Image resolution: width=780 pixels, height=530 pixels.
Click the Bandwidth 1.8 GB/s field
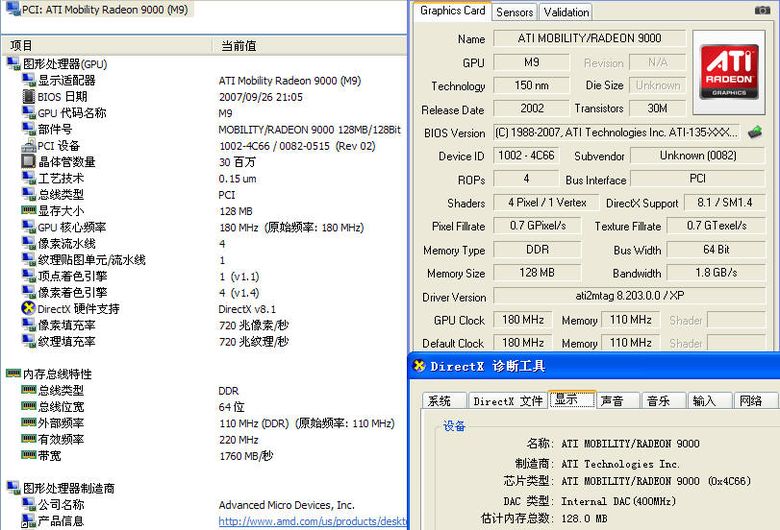pos(716,273)
